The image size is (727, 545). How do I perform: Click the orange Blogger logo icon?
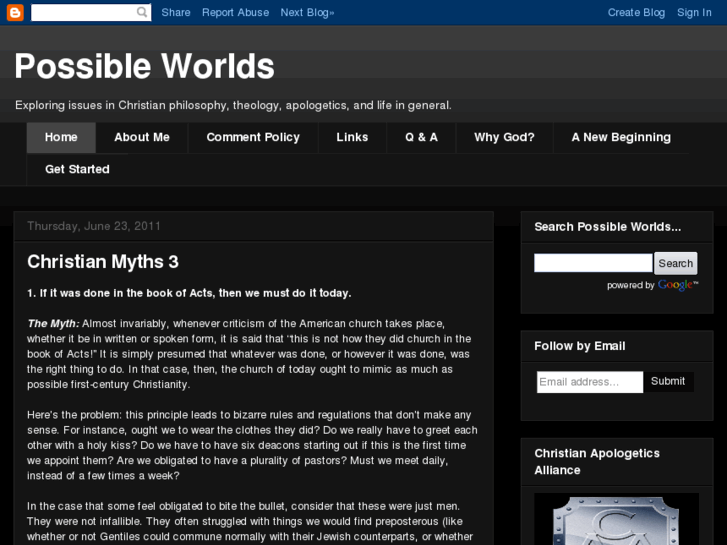point(15,13)
